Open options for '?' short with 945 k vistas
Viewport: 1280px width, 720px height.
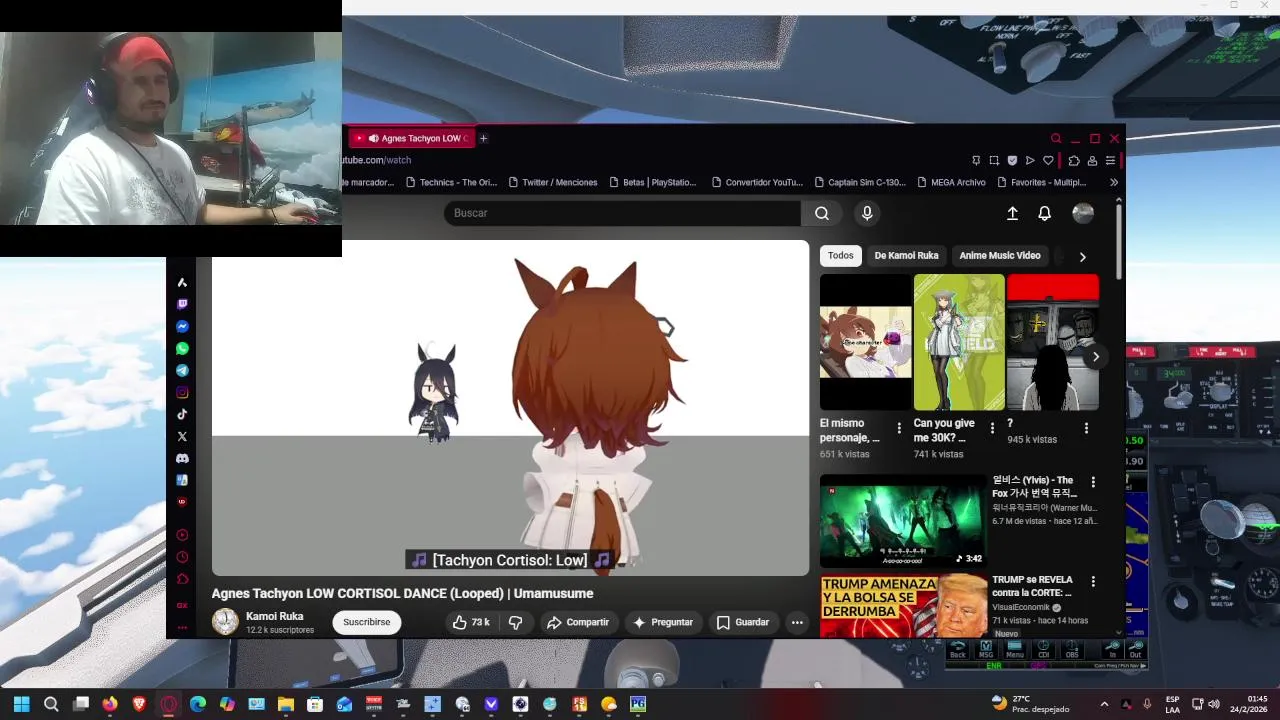tap(1086, 428)
